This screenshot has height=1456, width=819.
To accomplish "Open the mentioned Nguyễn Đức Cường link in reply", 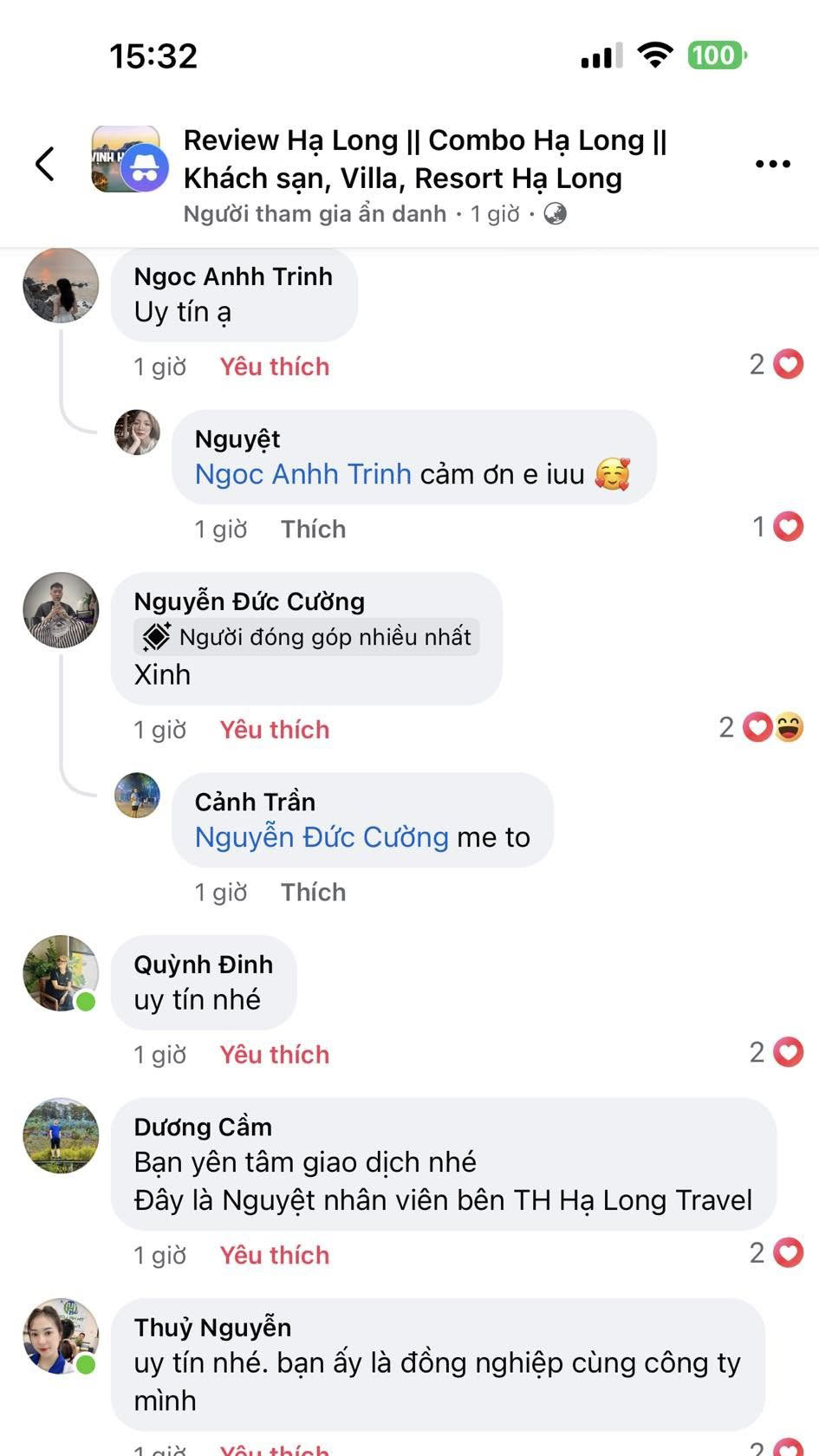I will point(322,837).
